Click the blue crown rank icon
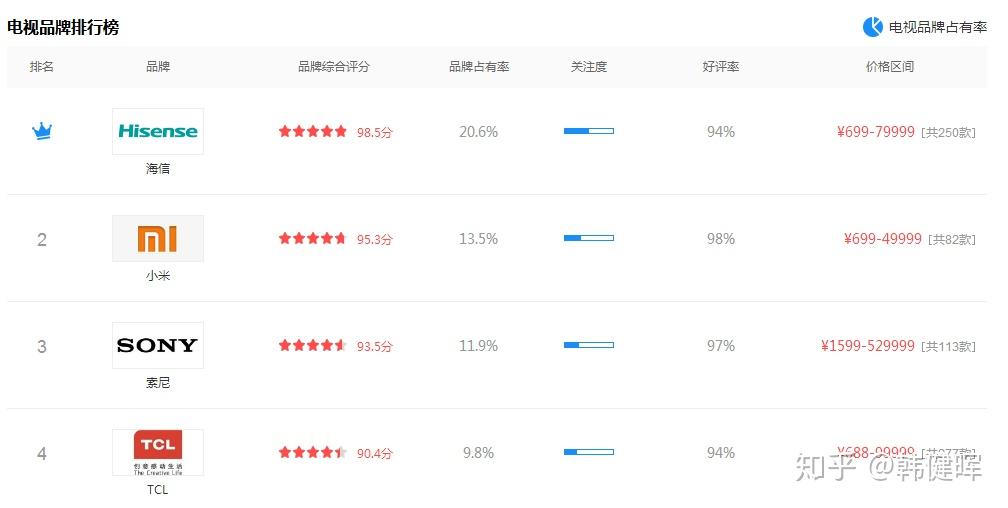The width and height of the screenshot is (1008, 508). 42,131
